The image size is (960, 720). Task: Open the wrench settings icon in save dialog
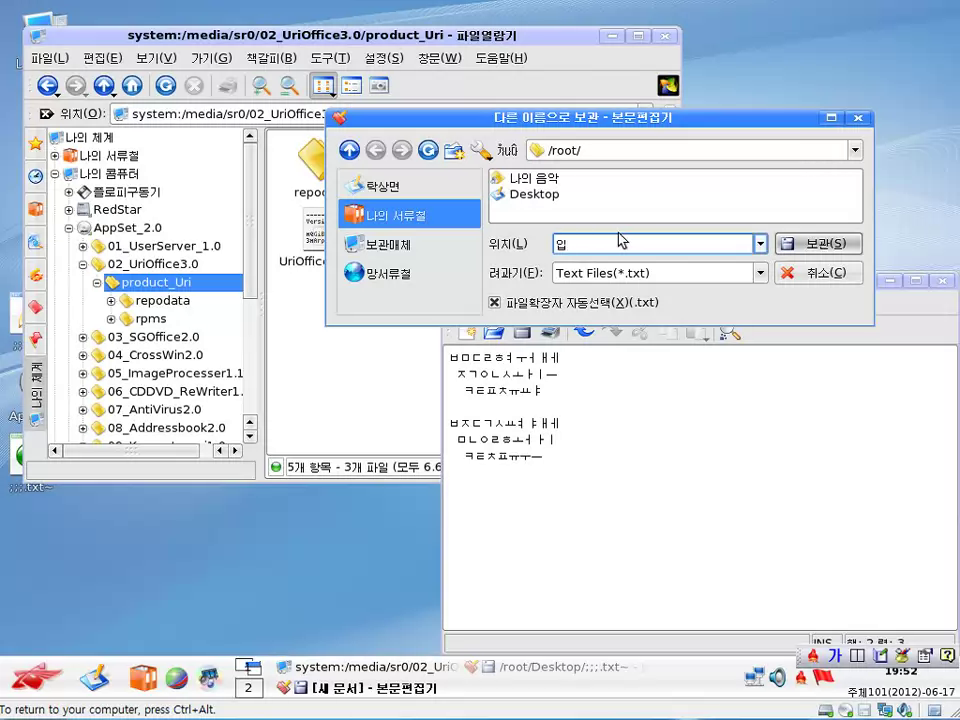(481, 150)
